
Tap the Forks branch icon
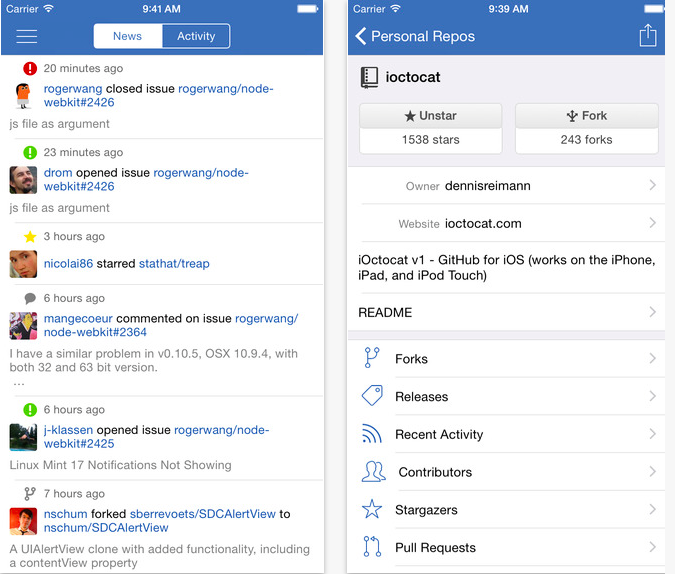[x=372, y=358]
